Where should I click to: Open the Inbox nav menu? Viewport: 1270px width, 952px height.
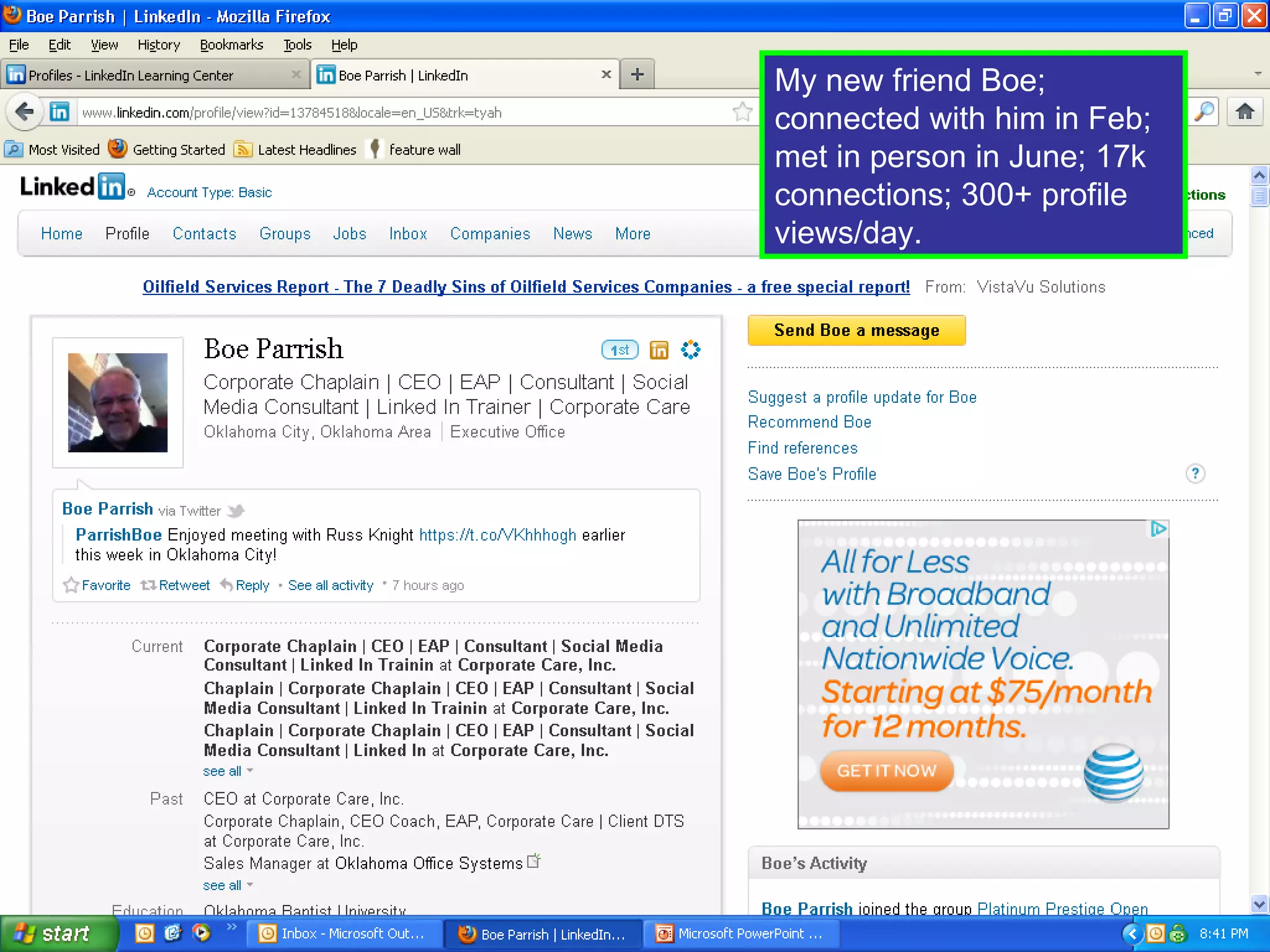(408, 234)
